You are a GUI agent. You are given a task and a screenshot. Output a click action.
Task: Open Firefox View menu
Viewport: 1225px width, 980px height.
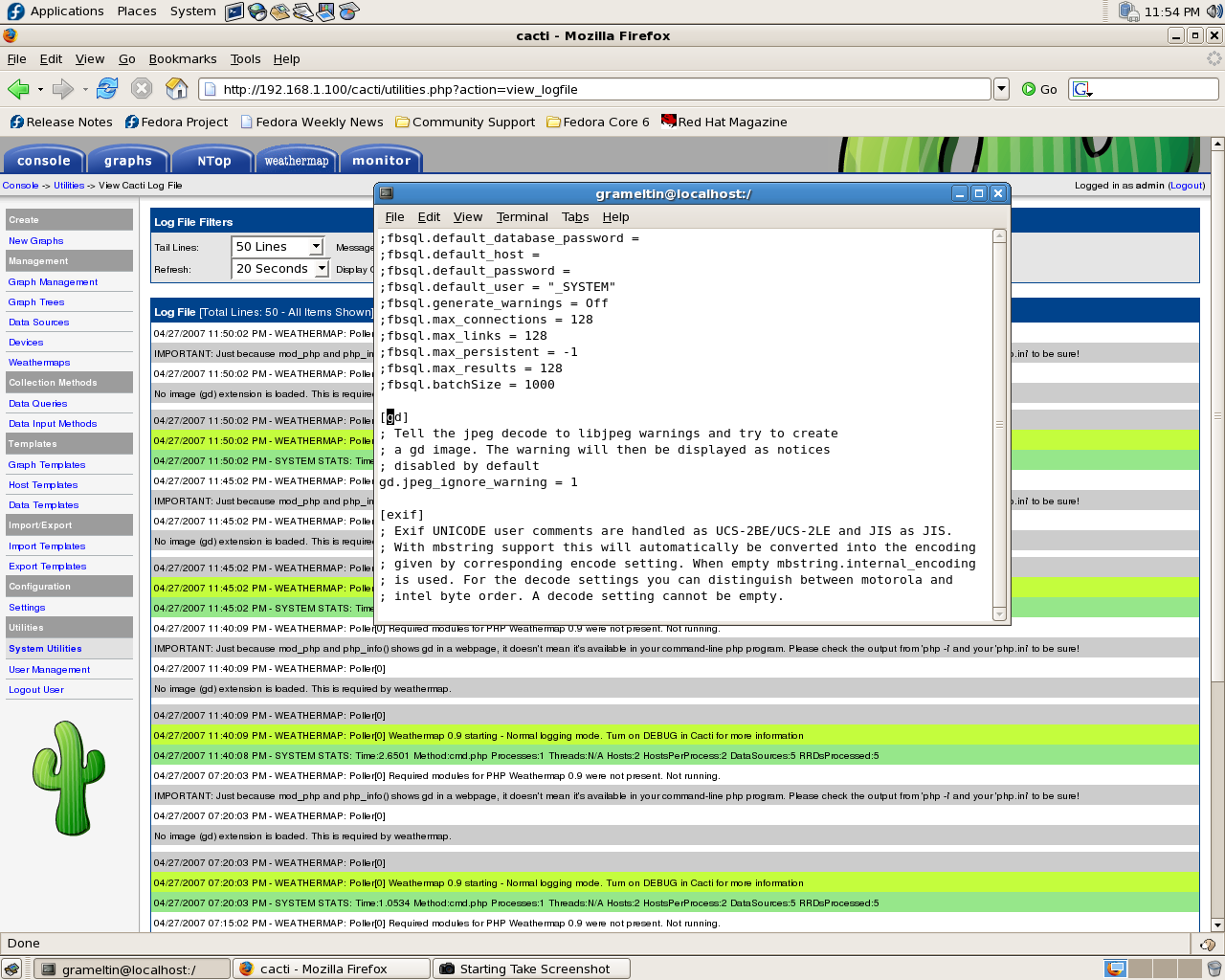90,58
